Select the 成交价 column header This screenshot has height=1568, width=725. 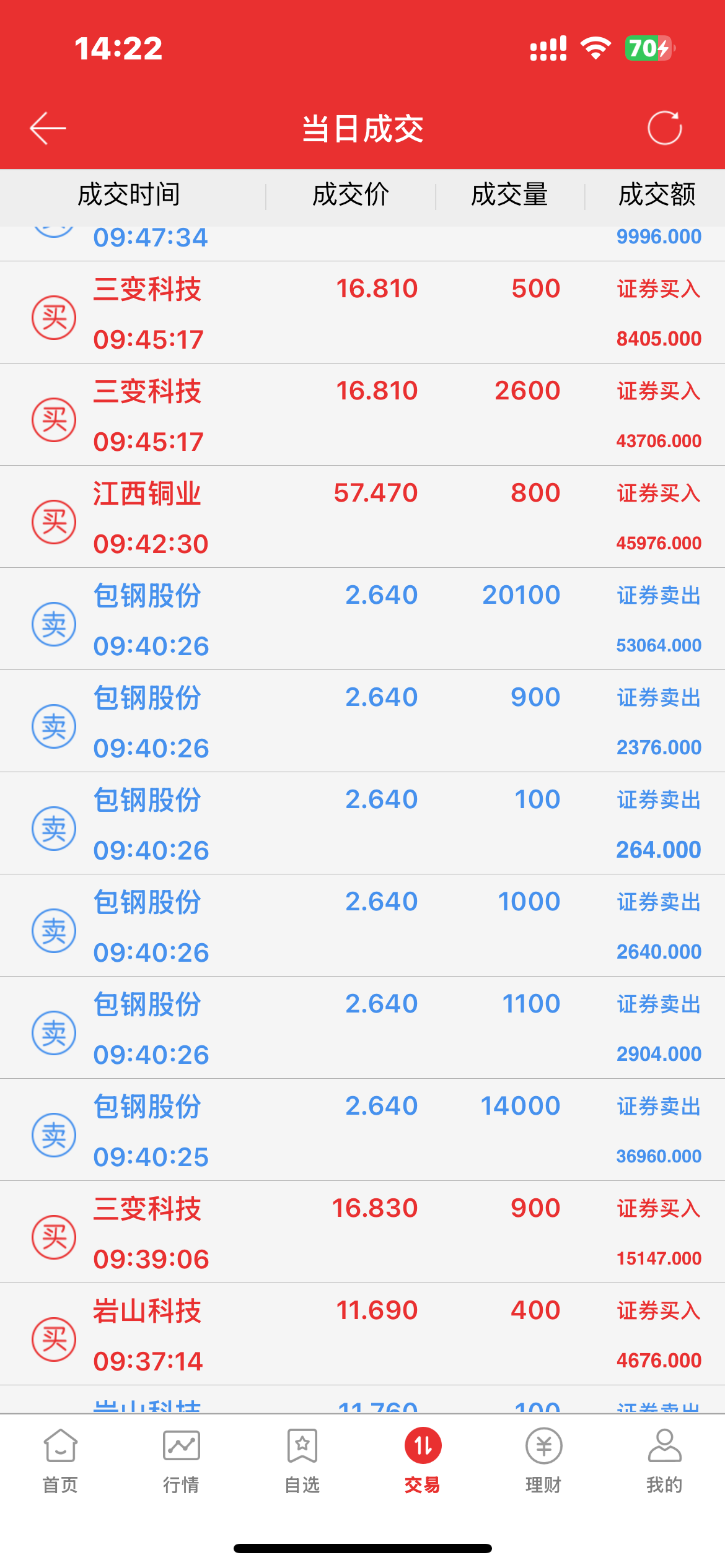tap(351, 194)
